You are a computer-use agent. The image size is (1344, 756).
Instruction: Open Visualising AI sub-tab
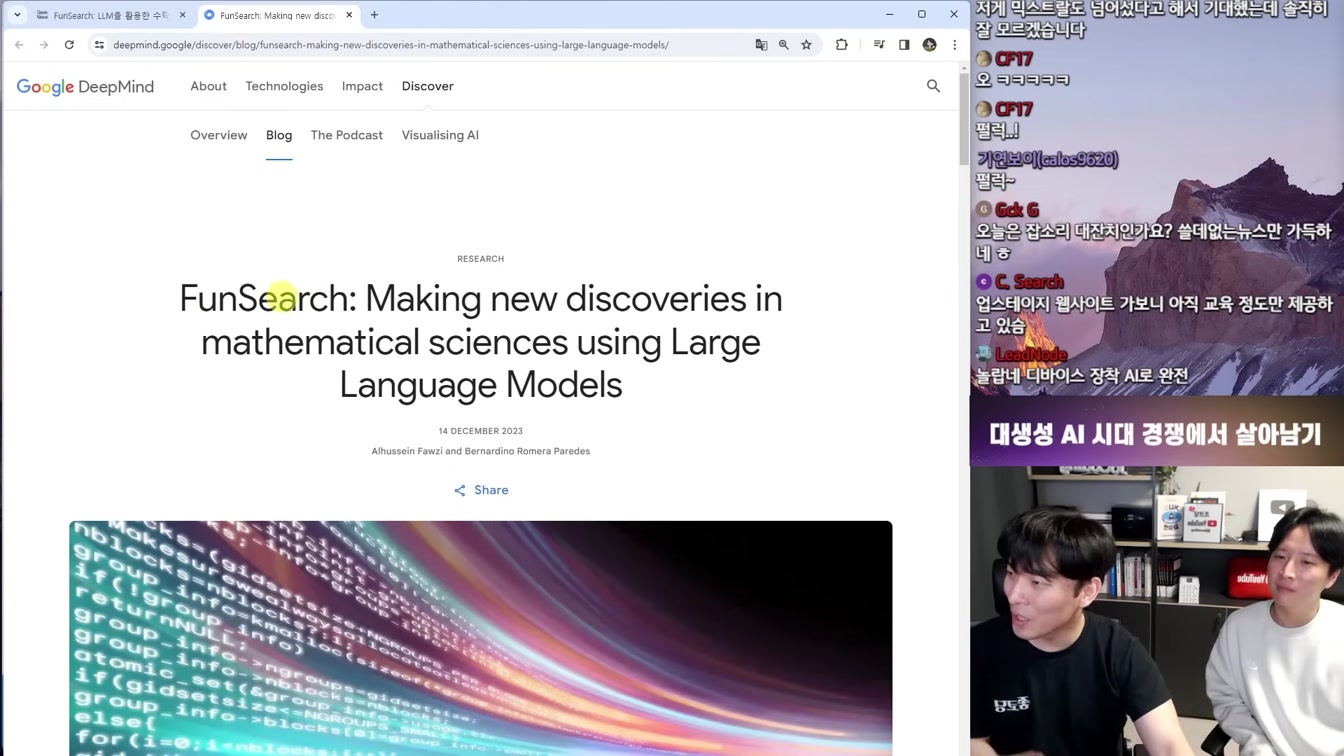(x=440, y=135)
